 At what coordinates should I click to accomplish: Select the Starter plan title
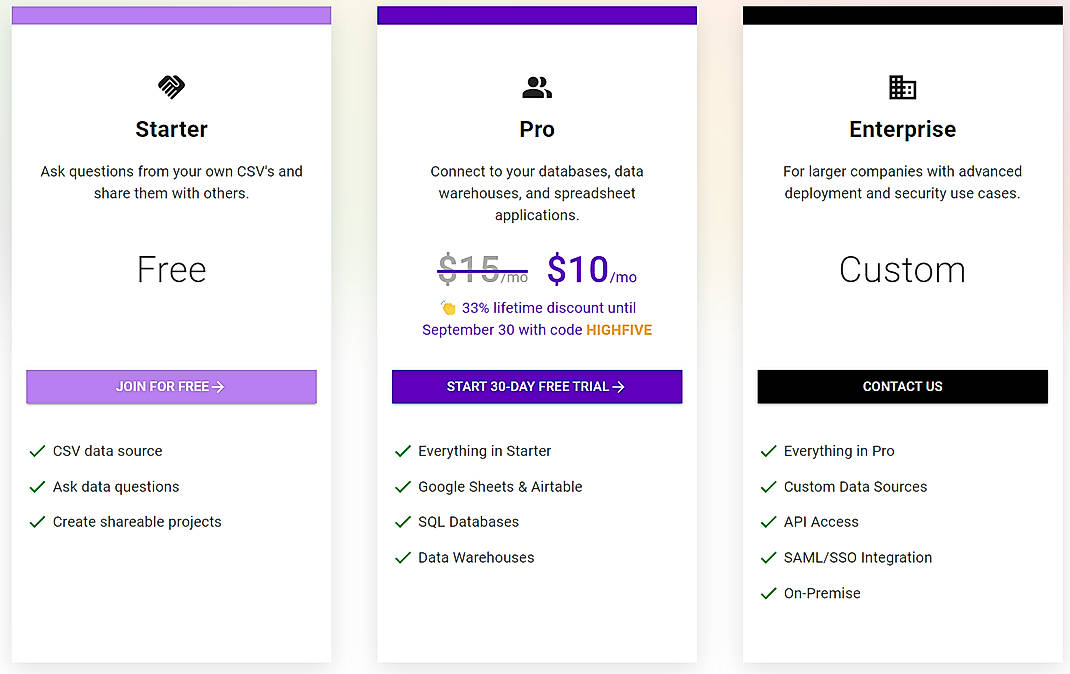pos(170,129)
